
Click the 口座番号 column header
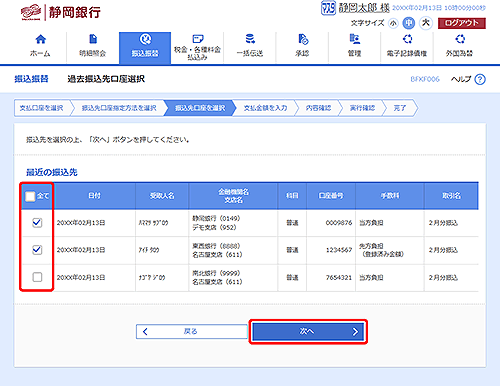[331, 196]
